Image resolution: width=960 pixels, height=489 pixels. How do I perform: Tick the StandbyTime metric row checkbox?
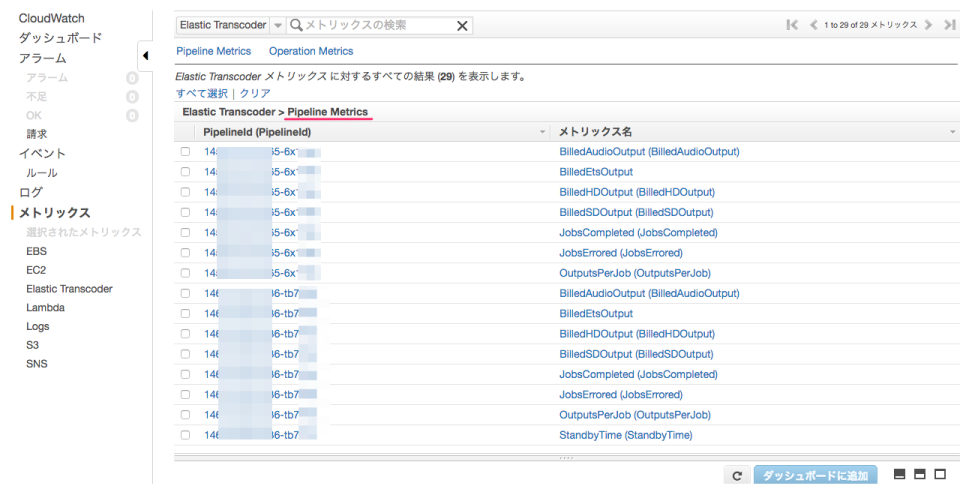(x=185, y=435)
